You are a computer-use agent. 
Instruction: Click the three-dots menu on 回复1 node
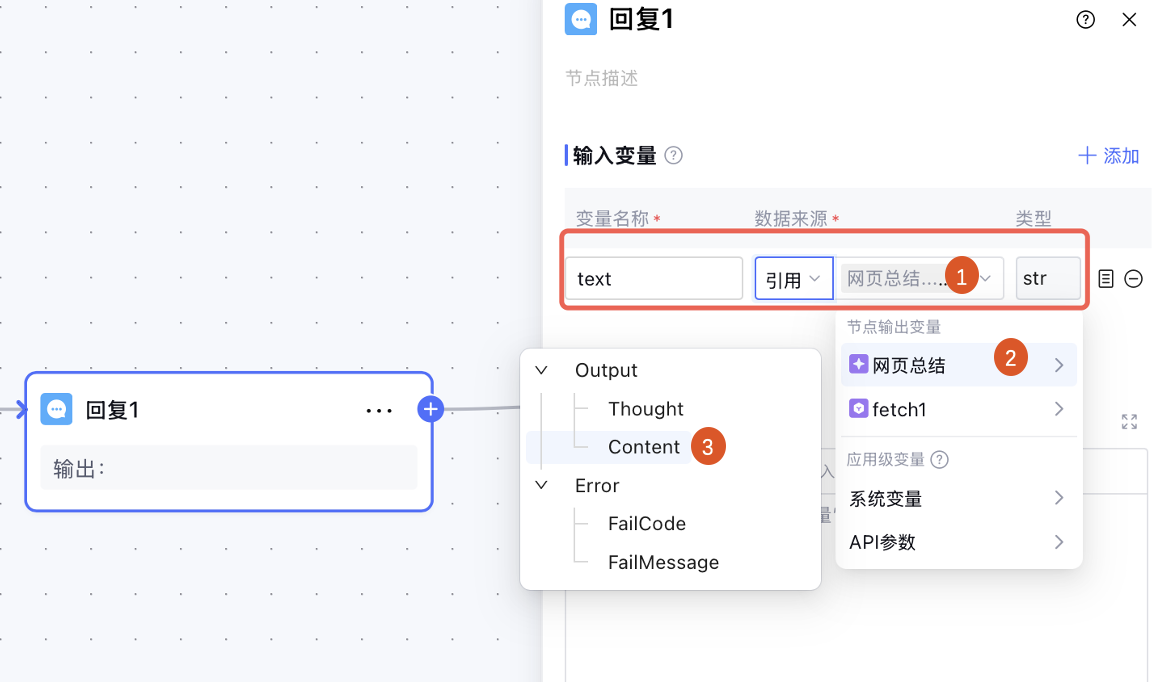click(x=379, y=410)
